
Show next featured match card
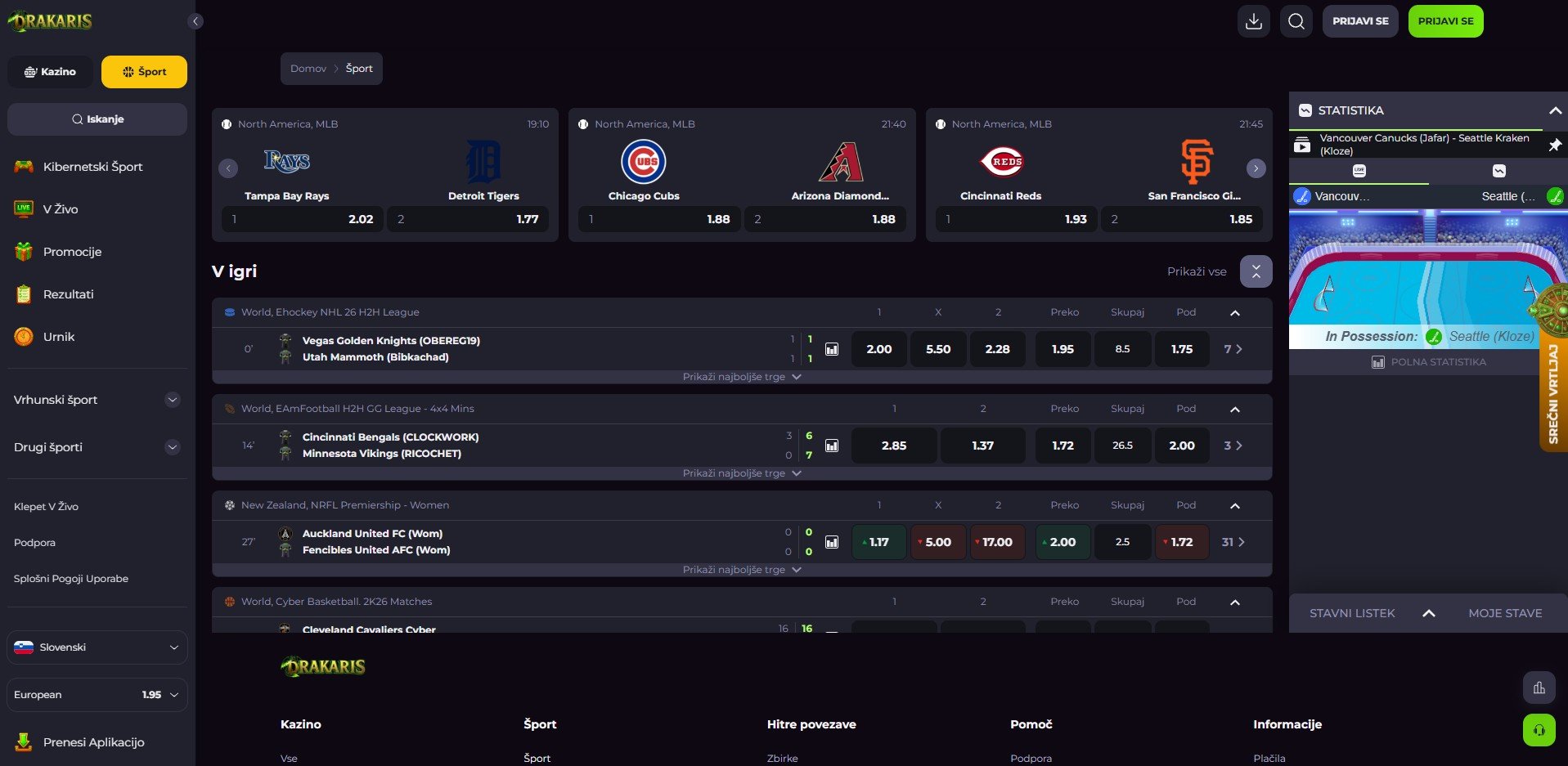1256,168
